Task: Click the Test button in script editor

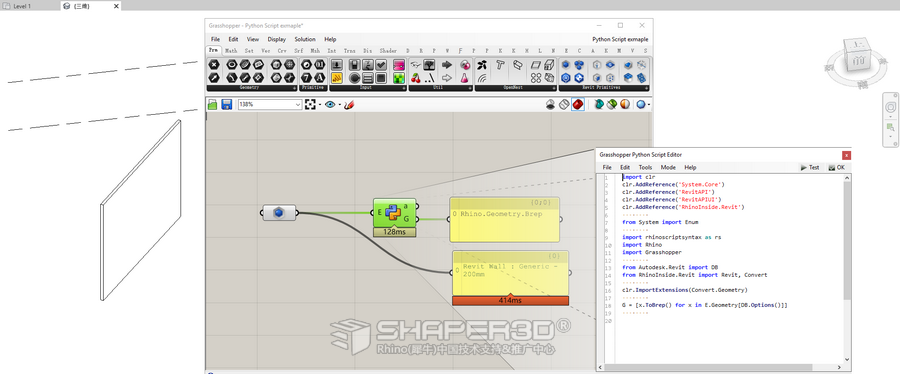Action: pyautogui.click(x=810, y=167)
